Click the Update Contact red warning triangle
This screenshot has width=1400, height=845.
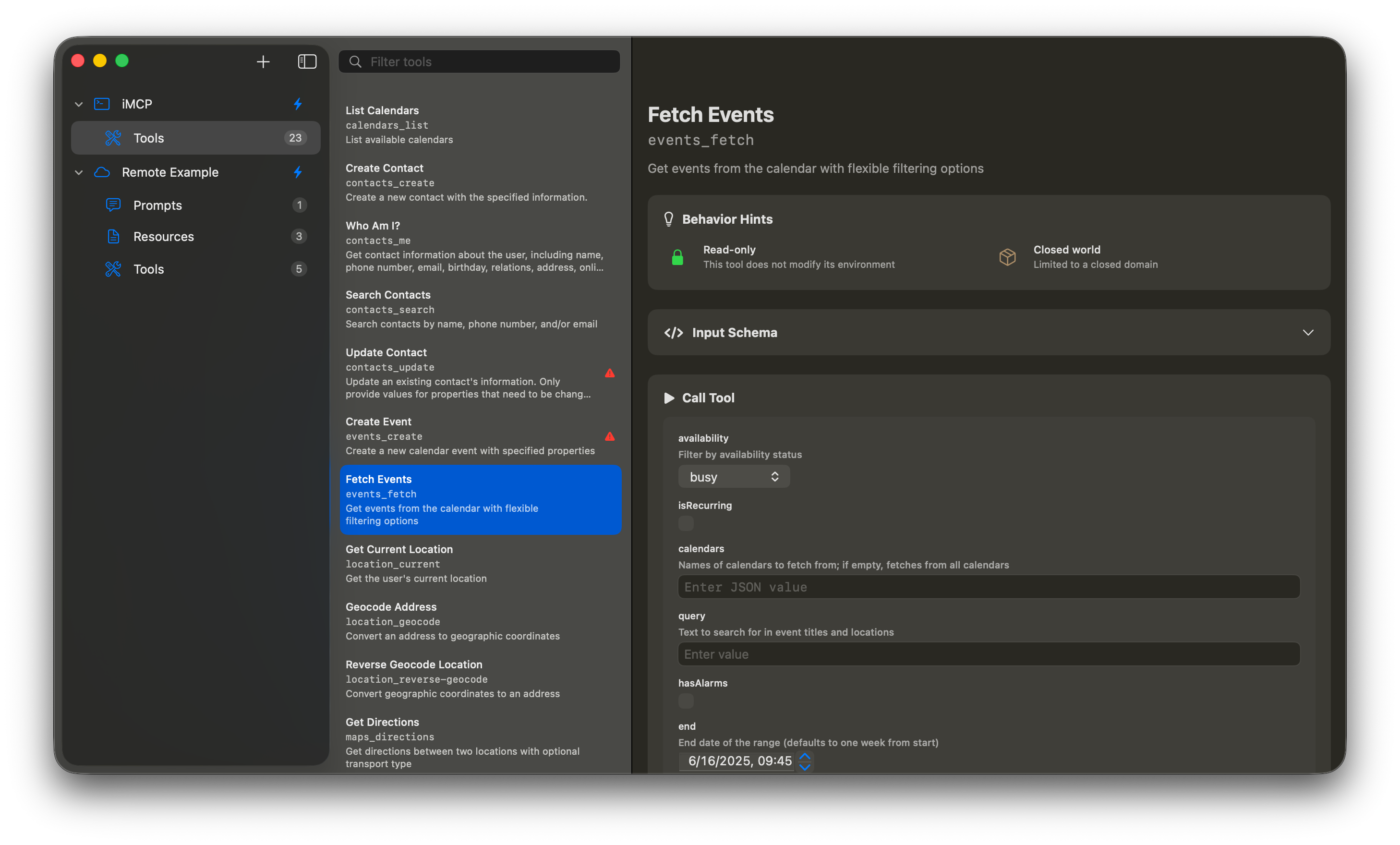[610, 374]
